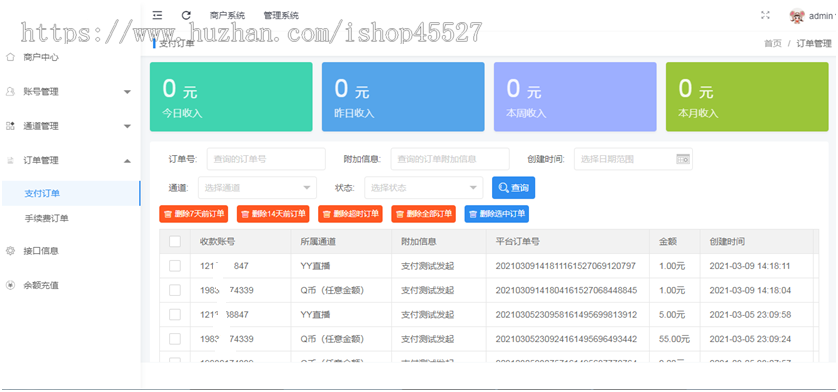Check the row with order ending 069120797
This screenshot has height=392, width=838.
pyautogui.click(x=175, y=266)
